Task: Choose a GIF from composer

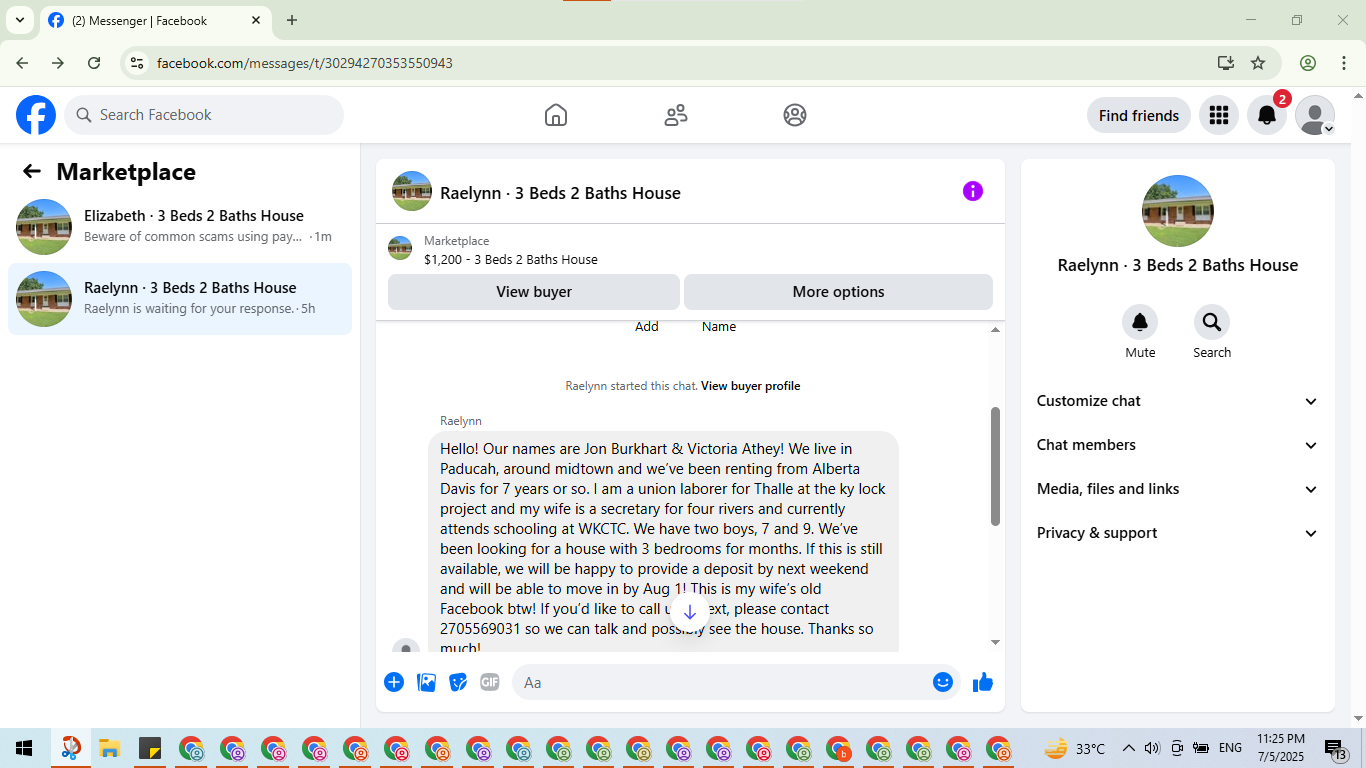Action: pyautogui.click(x=489, y=682)
